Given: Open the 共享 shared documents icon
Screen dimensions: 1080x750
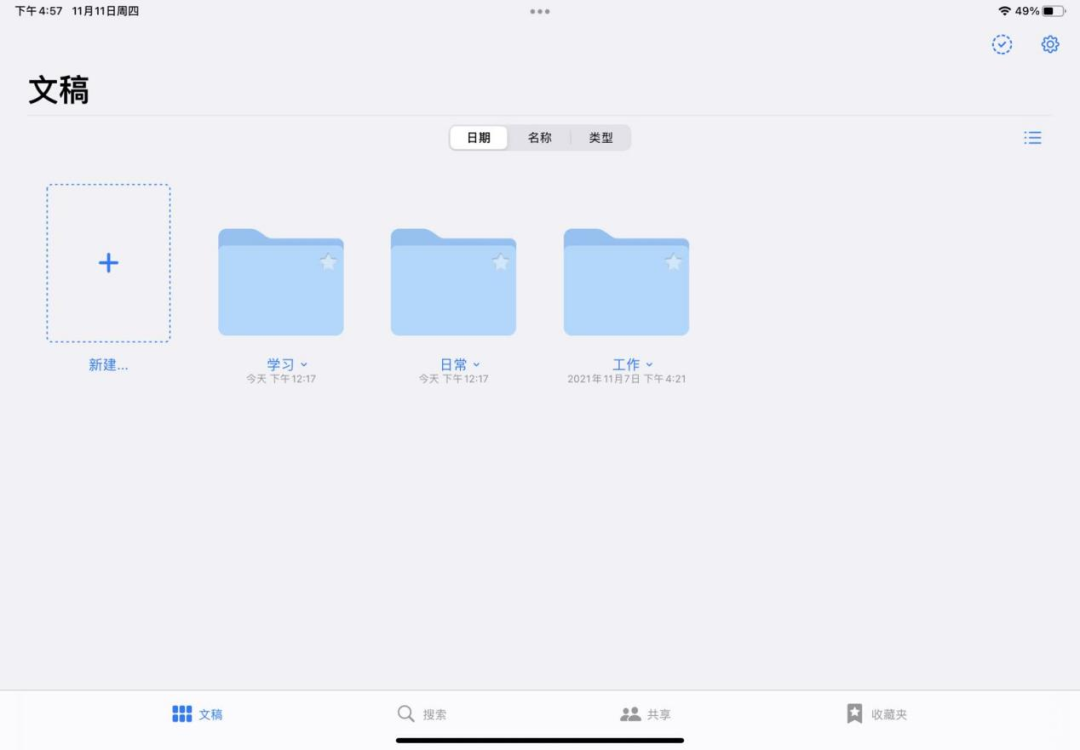Looking at the screenshot, I should pos(630,714).
